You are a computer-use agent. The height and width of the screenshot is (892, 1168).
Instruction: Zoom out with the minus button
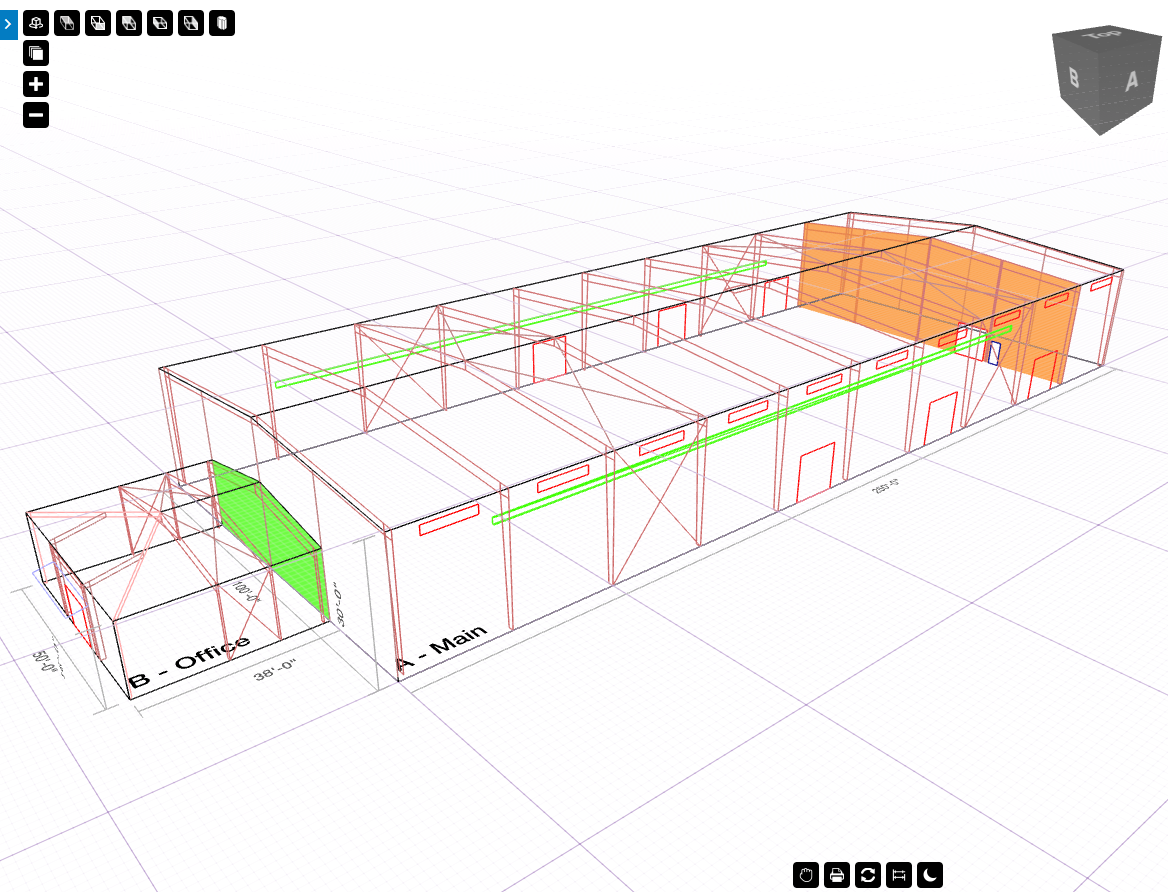tap(36, 116)
